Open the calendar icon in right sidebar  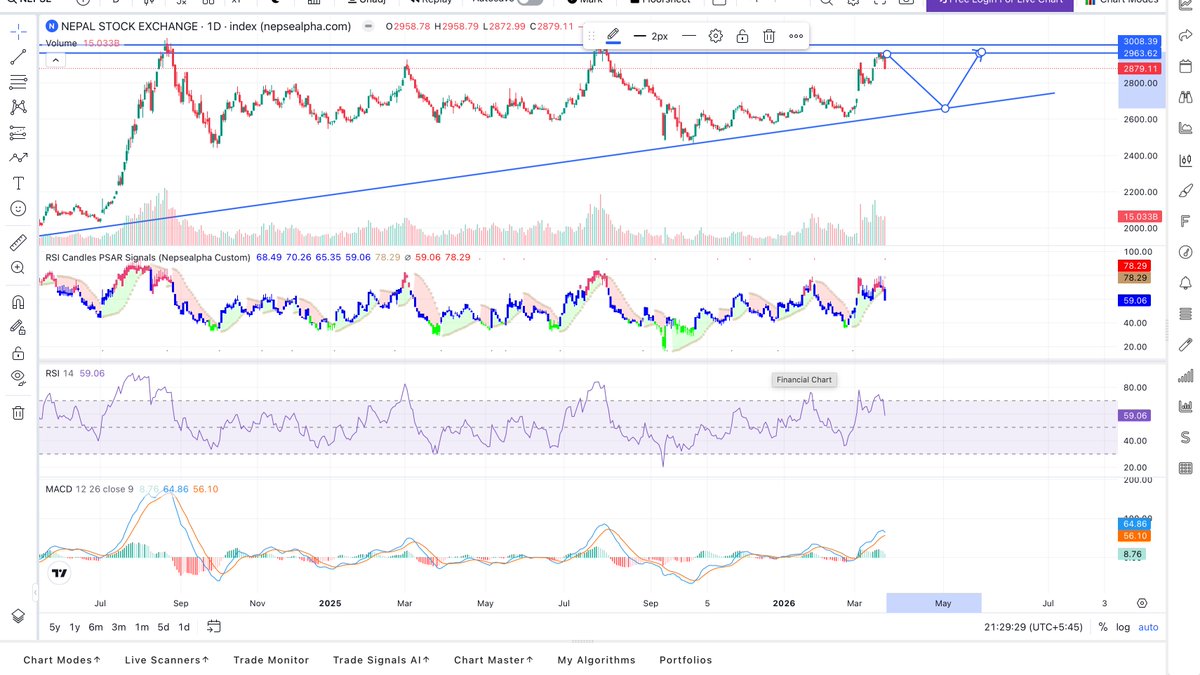pos(1185,65)
